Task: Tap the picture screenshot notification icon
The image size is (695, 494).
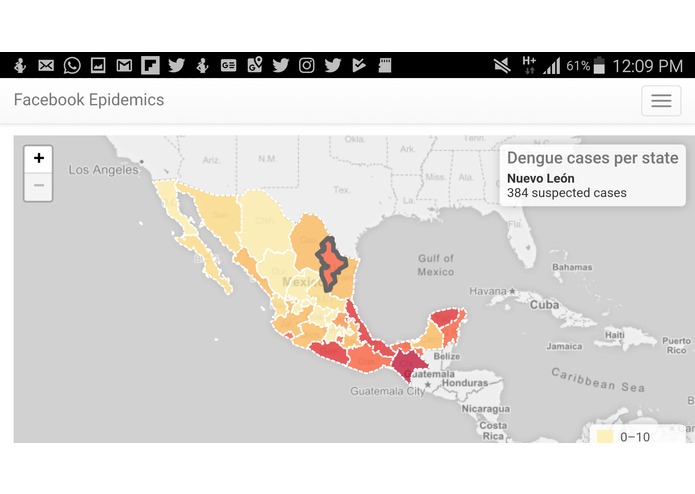Action: 98,66
